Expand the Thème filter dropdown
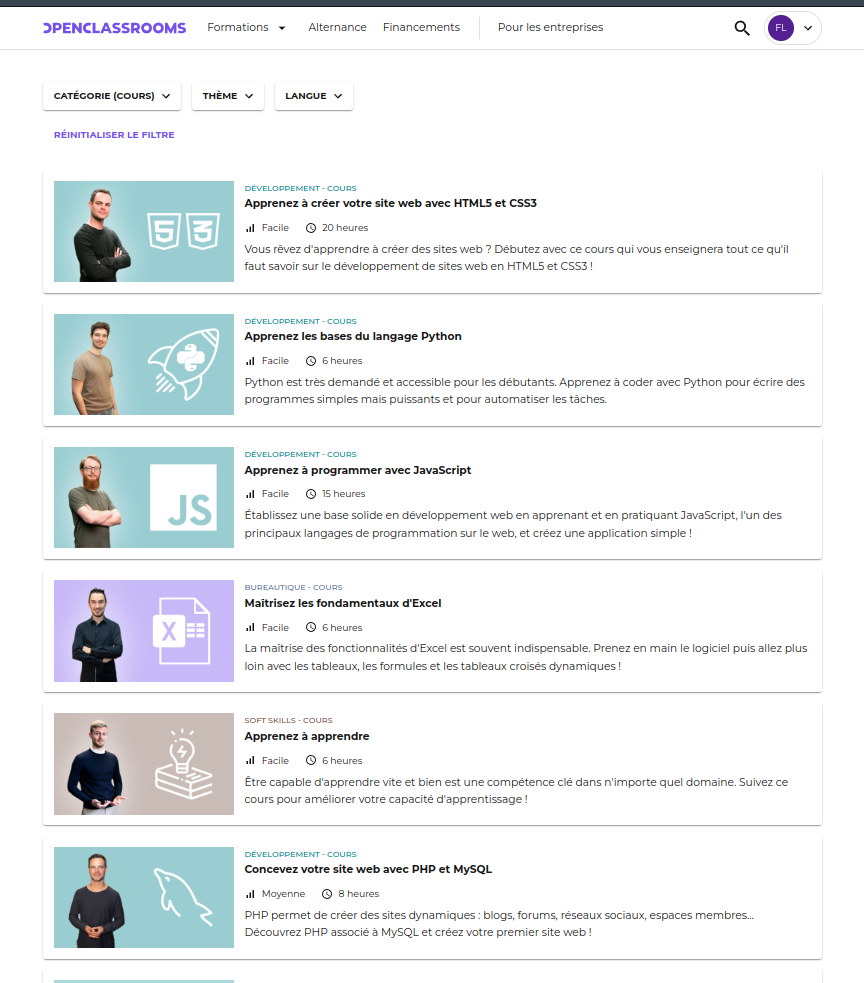The width and height of the screenshot is (864, 983). pos(228,96)
